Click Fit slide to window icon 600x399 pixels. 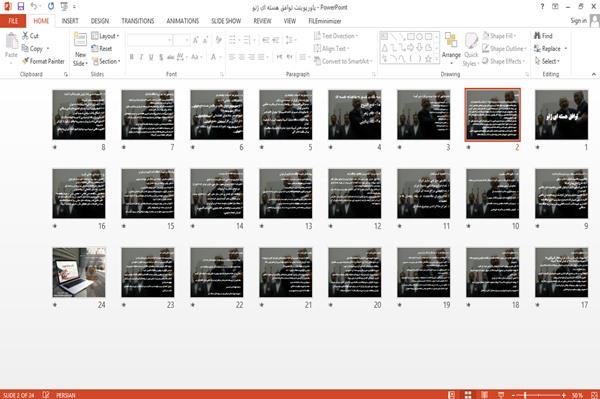pos(594,395)
